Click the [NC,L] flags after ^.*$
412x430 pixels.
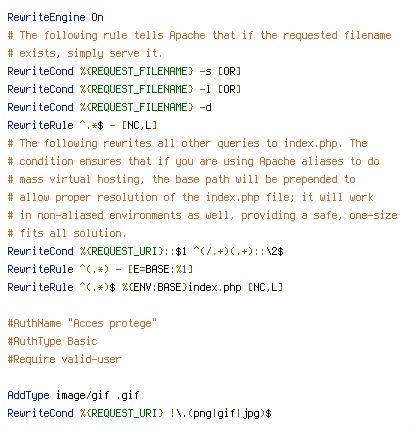[139, 125]
